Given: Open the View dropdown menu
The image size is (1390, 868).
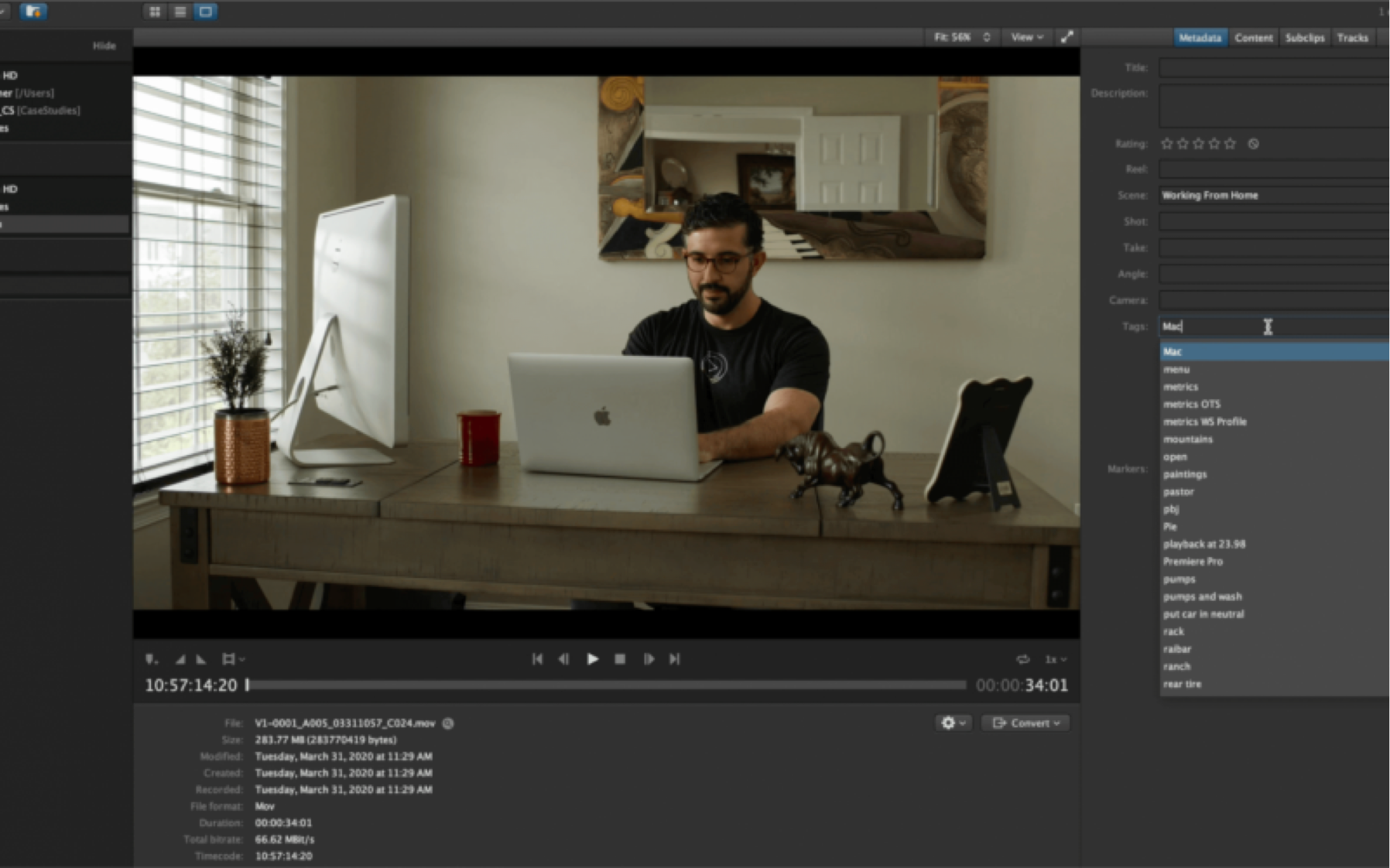Looking at the screenshot, I should coord(1026,37).
